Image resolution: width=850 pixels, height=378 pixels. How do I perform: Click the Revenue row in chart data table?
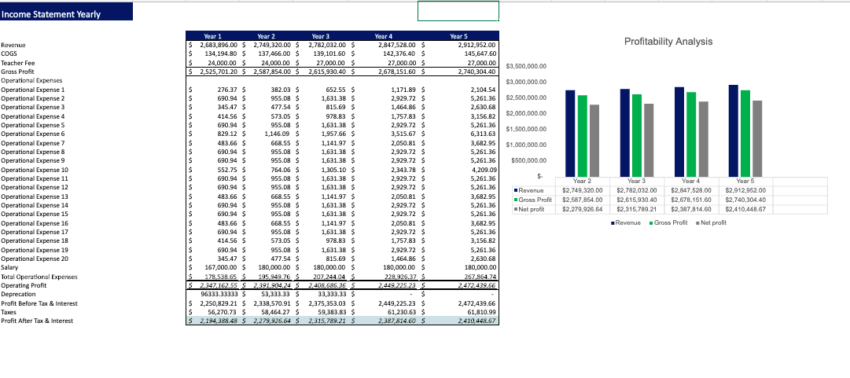click(x=669, y=190)
